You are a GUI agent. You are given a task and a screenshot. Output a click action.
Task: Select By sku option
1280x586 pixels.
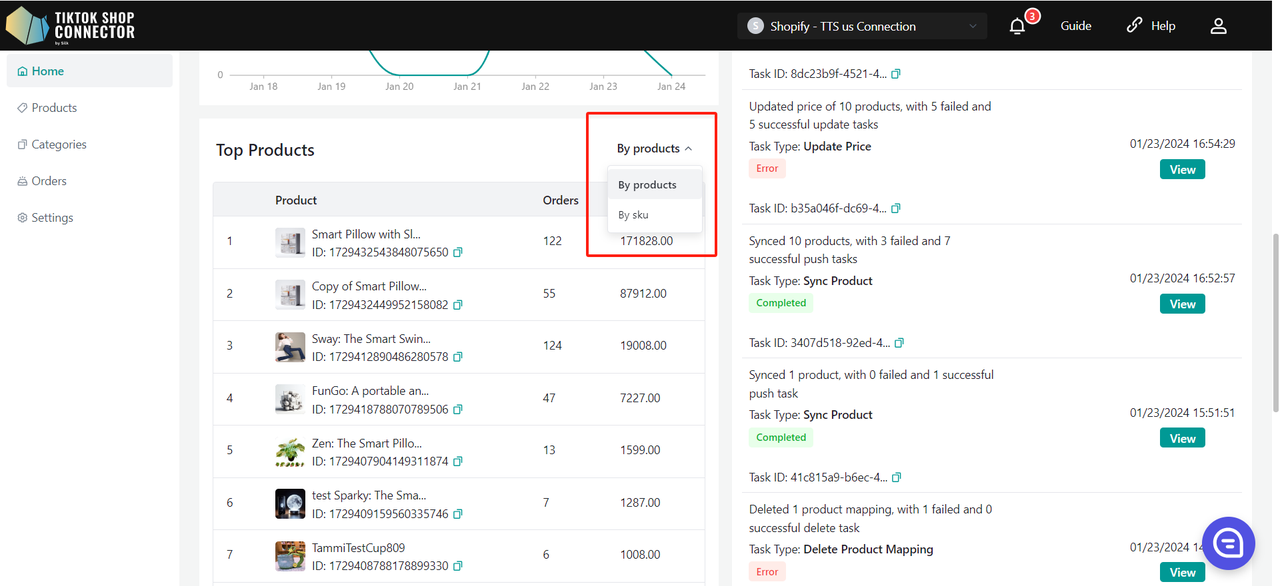point(633,215)
